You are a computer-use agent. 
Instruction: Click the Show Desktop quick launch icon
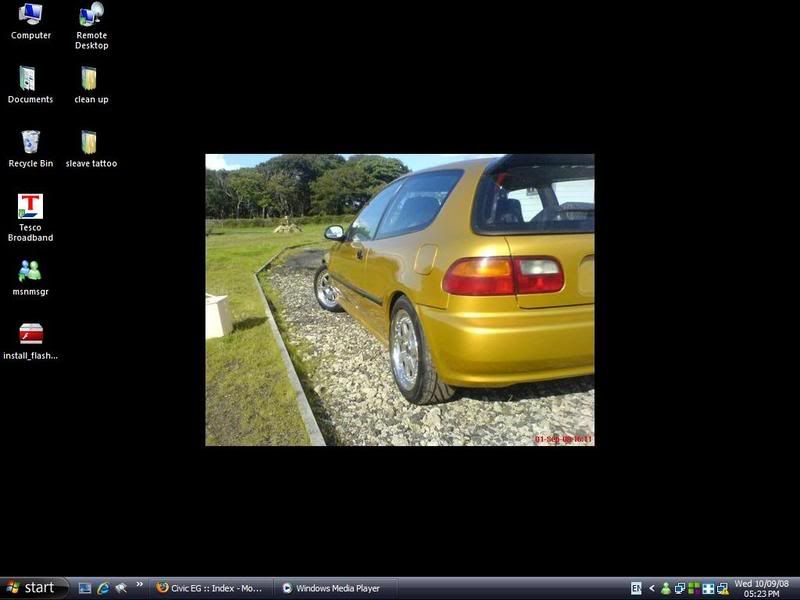pyautogui.click(x=85, y=588)
